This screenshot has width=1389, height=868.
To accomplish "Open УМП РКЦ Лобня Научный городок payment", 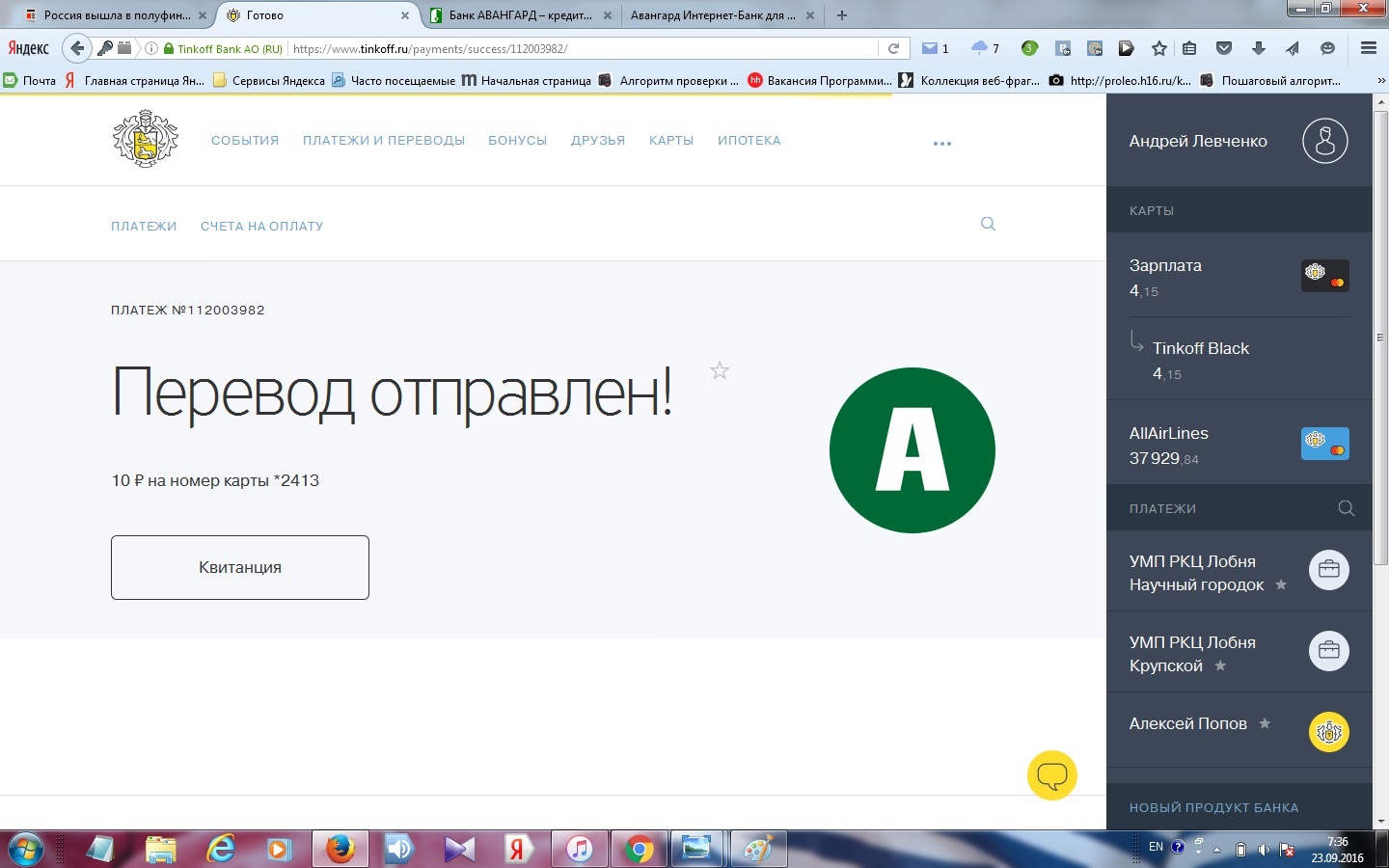I will click(x=1239, y=572).
